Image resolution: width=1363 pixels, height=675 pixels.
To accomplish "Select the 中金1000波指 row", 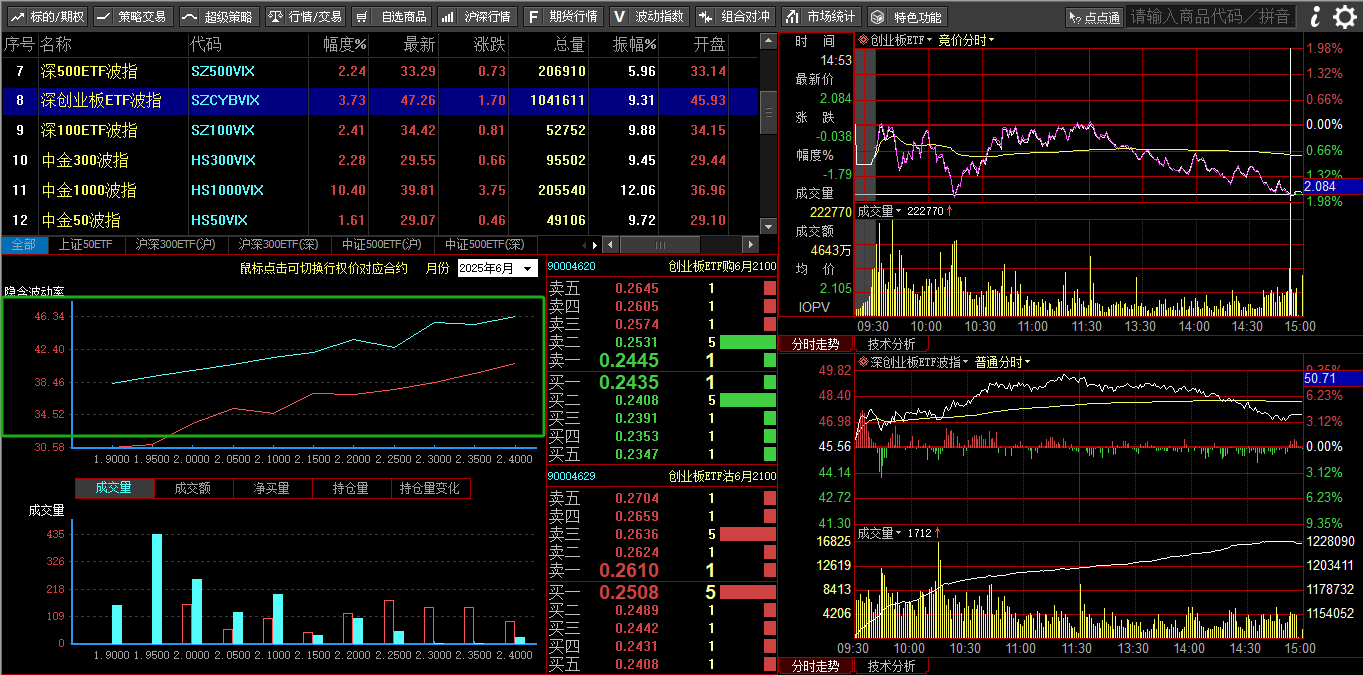I will coord(90,190).
